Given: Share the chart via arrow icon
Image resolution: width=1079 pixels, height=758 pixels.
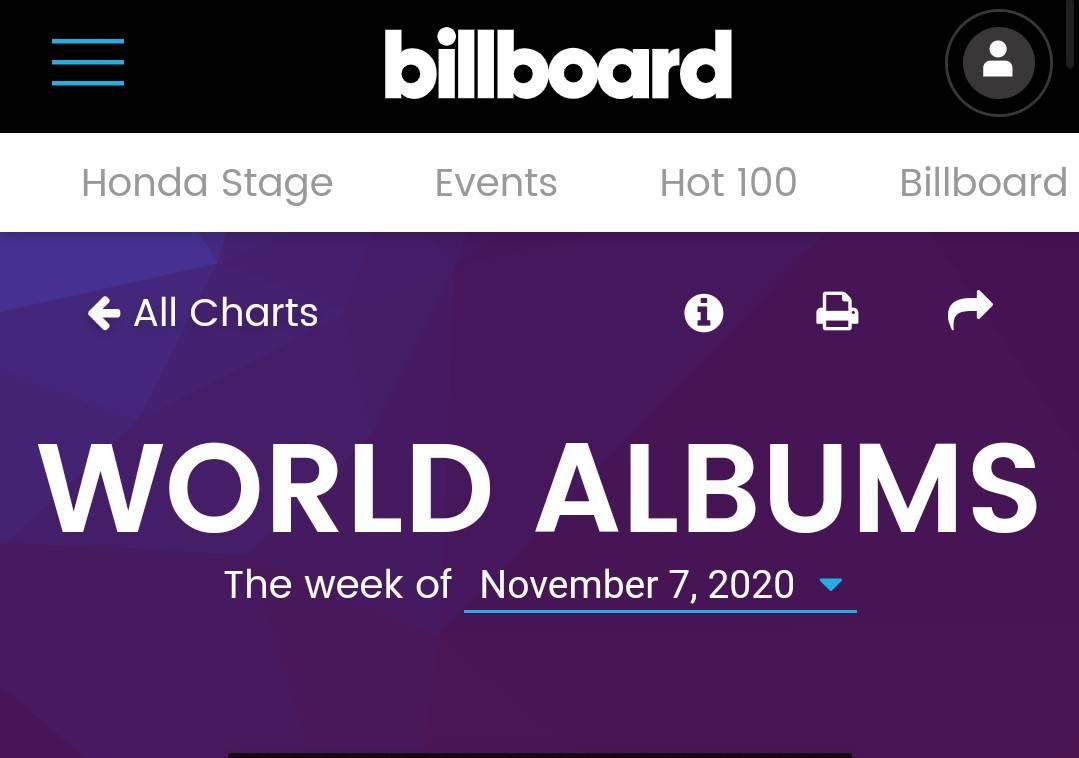Looking at the screenshot, I should 970,310.
